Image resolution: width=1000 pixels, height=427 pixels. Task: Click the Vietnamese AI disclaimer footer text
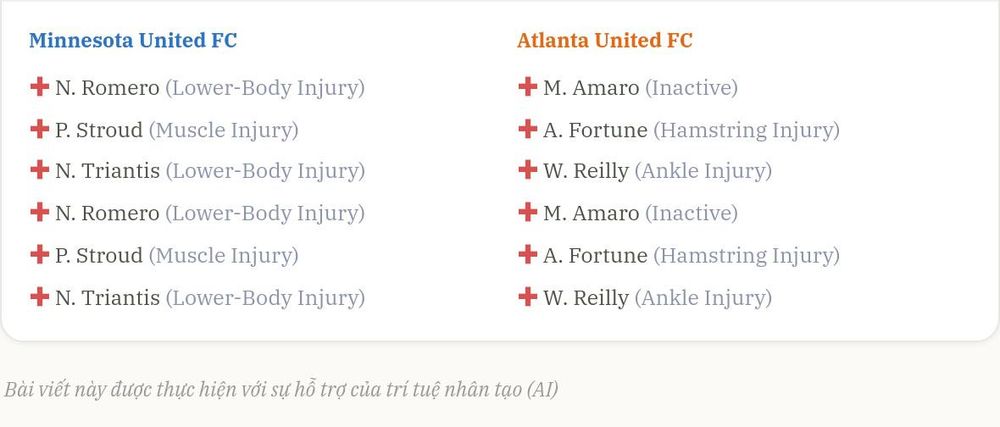(281, 389)
